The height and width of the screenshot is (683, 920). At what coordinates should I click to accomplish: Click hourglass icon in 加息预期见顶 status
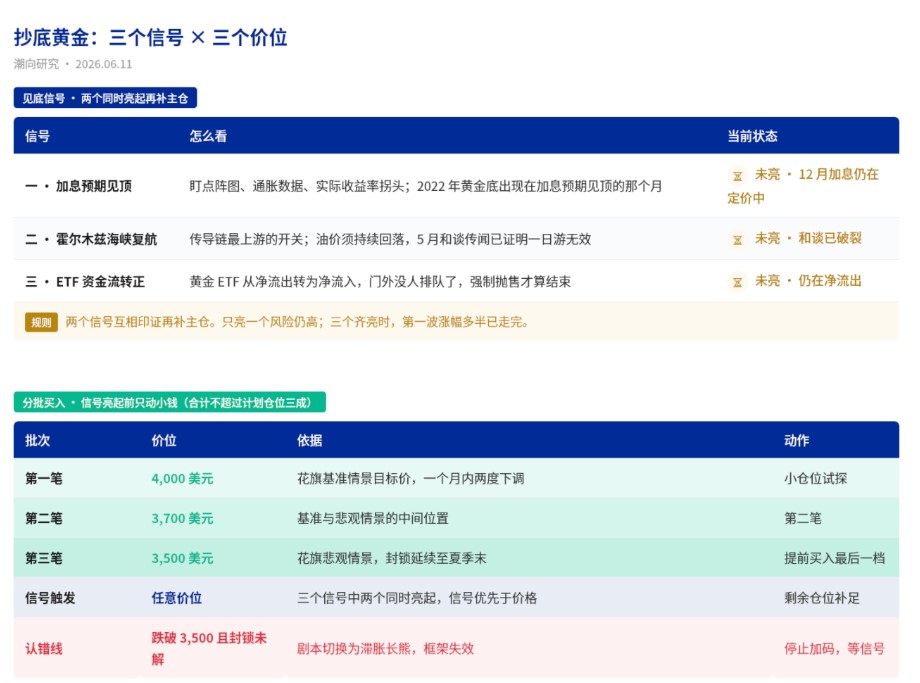(x=738, y=175)
